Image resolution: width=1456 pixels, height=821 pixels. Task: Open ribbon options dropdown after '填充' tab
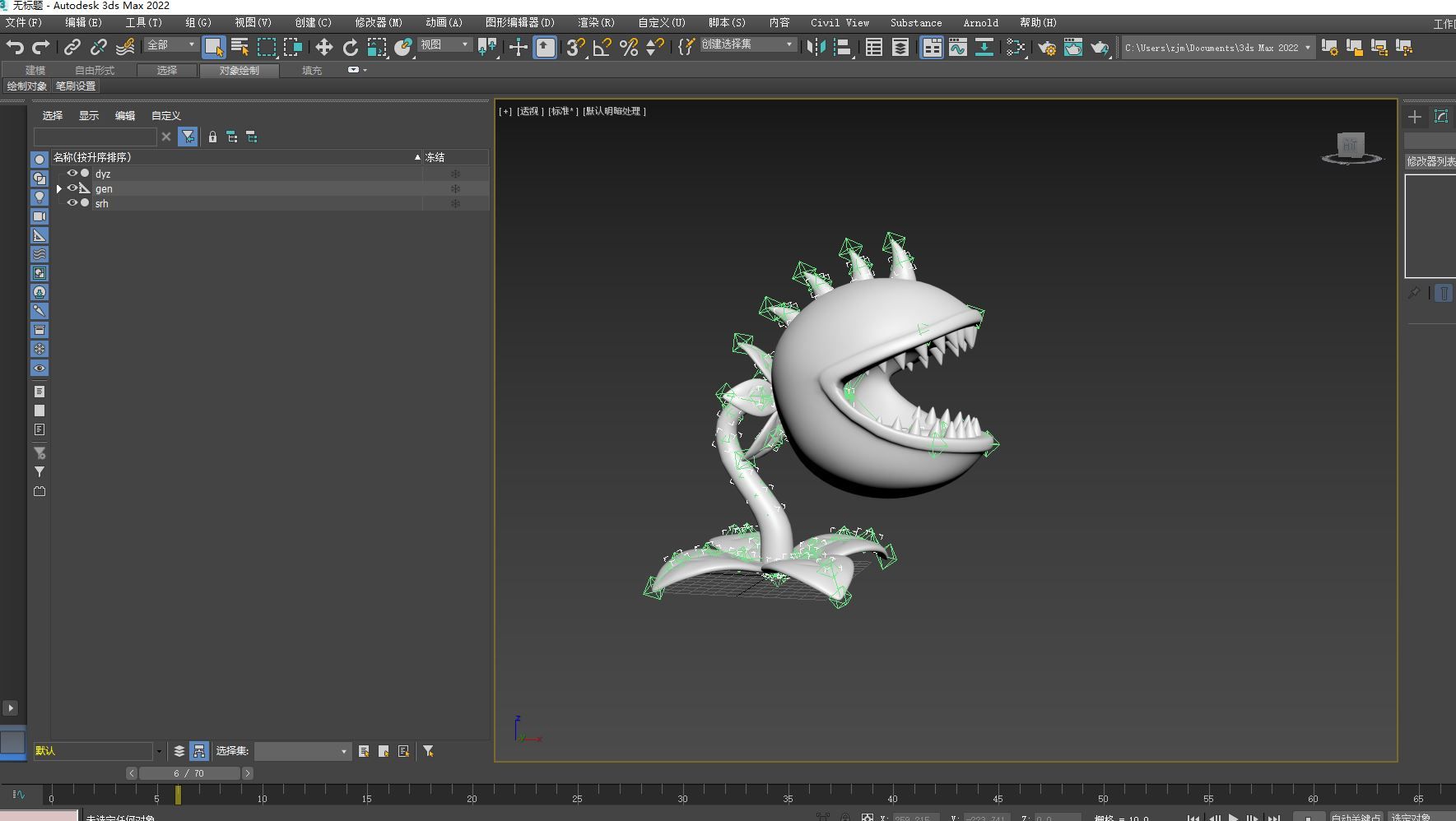[357, 70]
